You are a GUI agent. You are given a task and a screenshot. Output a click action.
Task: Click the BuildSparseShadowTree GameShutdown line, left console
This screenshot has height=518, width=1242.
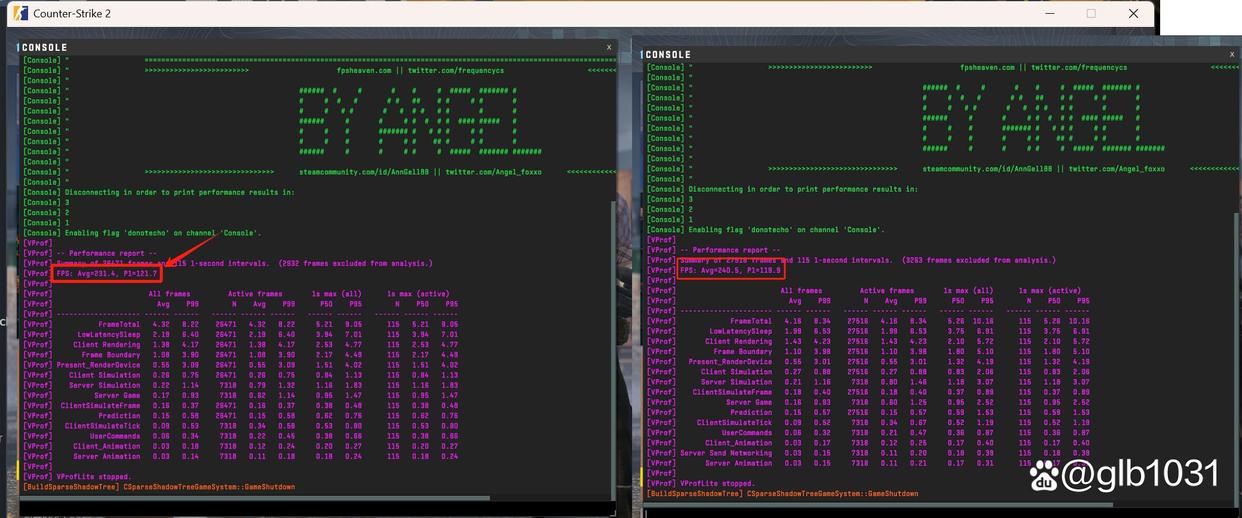(159, 487)
